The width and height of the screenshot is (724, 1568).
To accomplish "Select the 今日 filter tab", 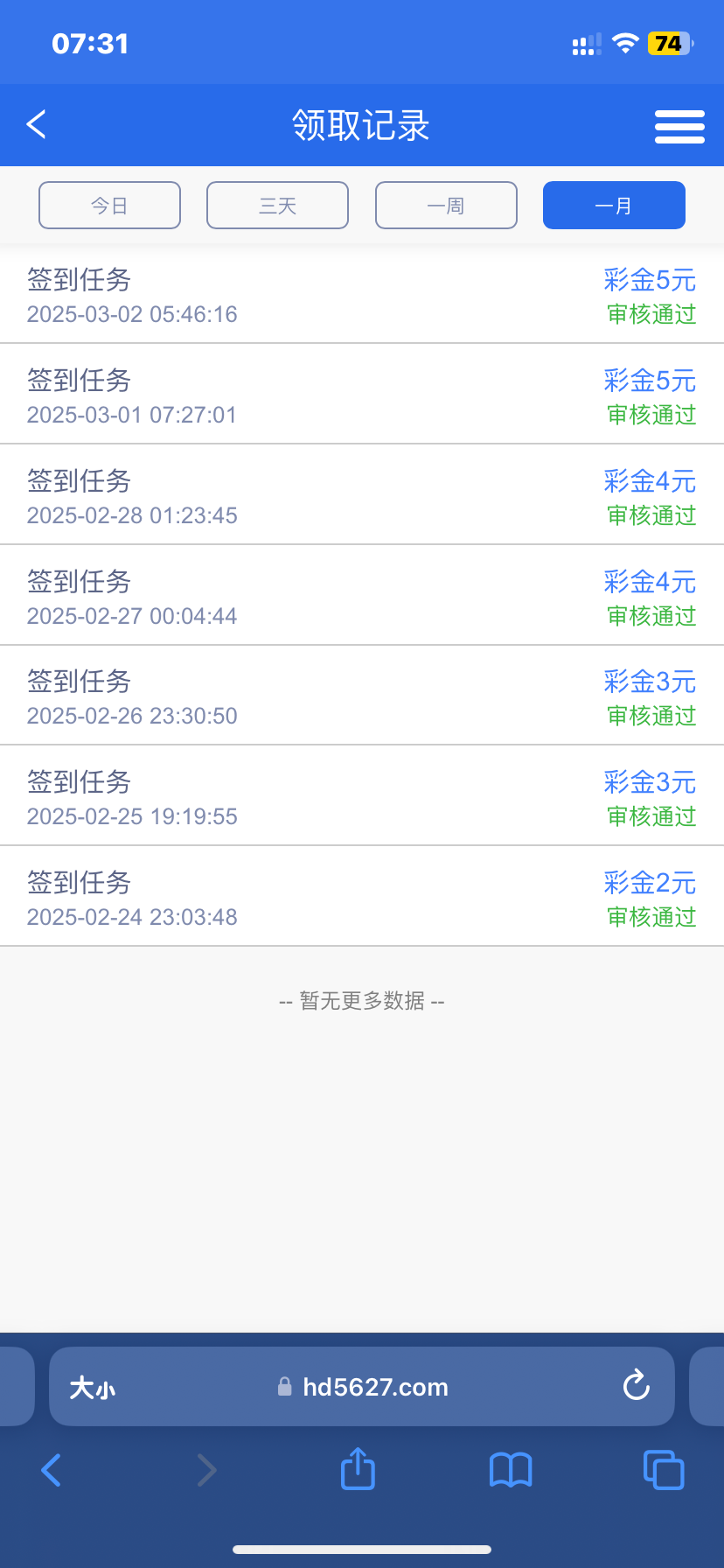I will coord(109,206).
